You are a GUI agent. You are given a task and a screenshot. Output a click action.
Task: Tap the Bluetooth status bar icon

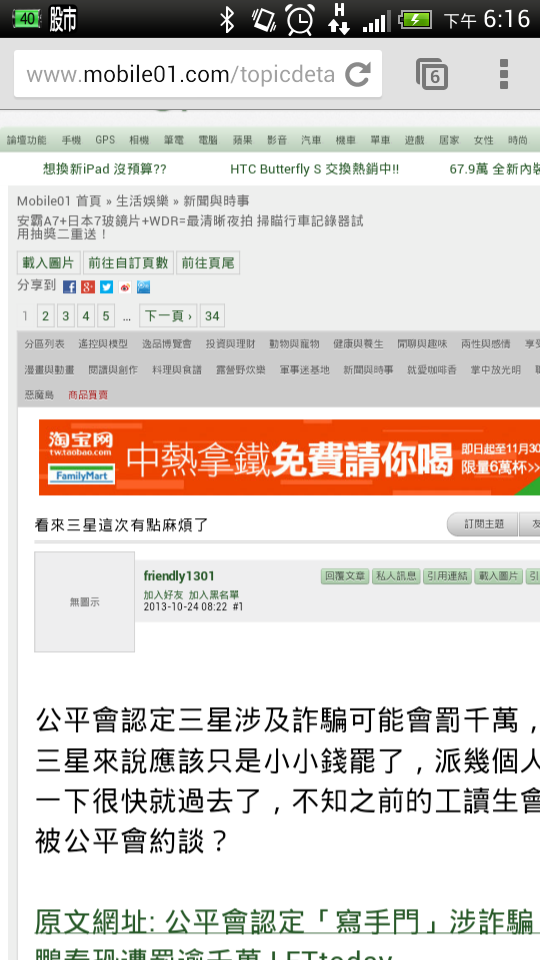point(228,20)
